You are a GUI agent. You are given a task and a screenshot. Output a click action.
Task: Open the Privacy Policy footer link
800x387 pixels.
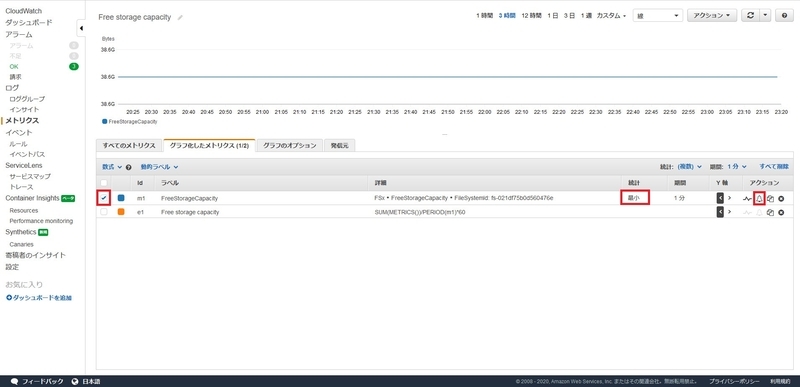pyautogui.click(x=734, y=381)
